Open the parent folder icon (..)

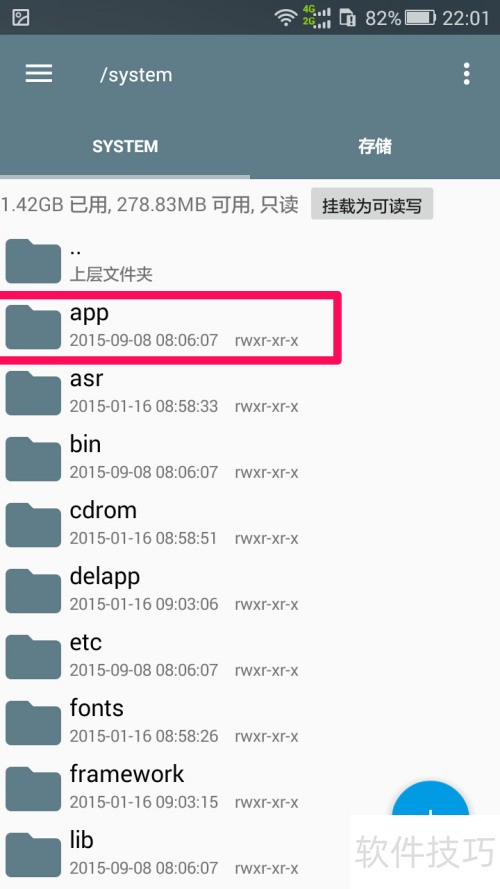[33, 261]
